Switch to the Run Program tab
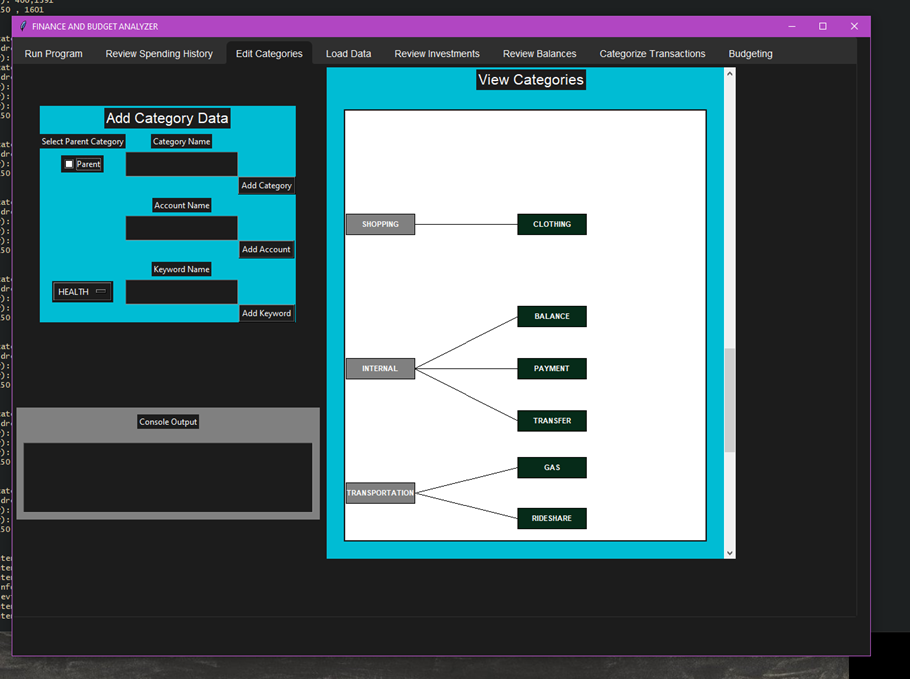The height and width of the screenshot is (679, 910). coord(54,54)
